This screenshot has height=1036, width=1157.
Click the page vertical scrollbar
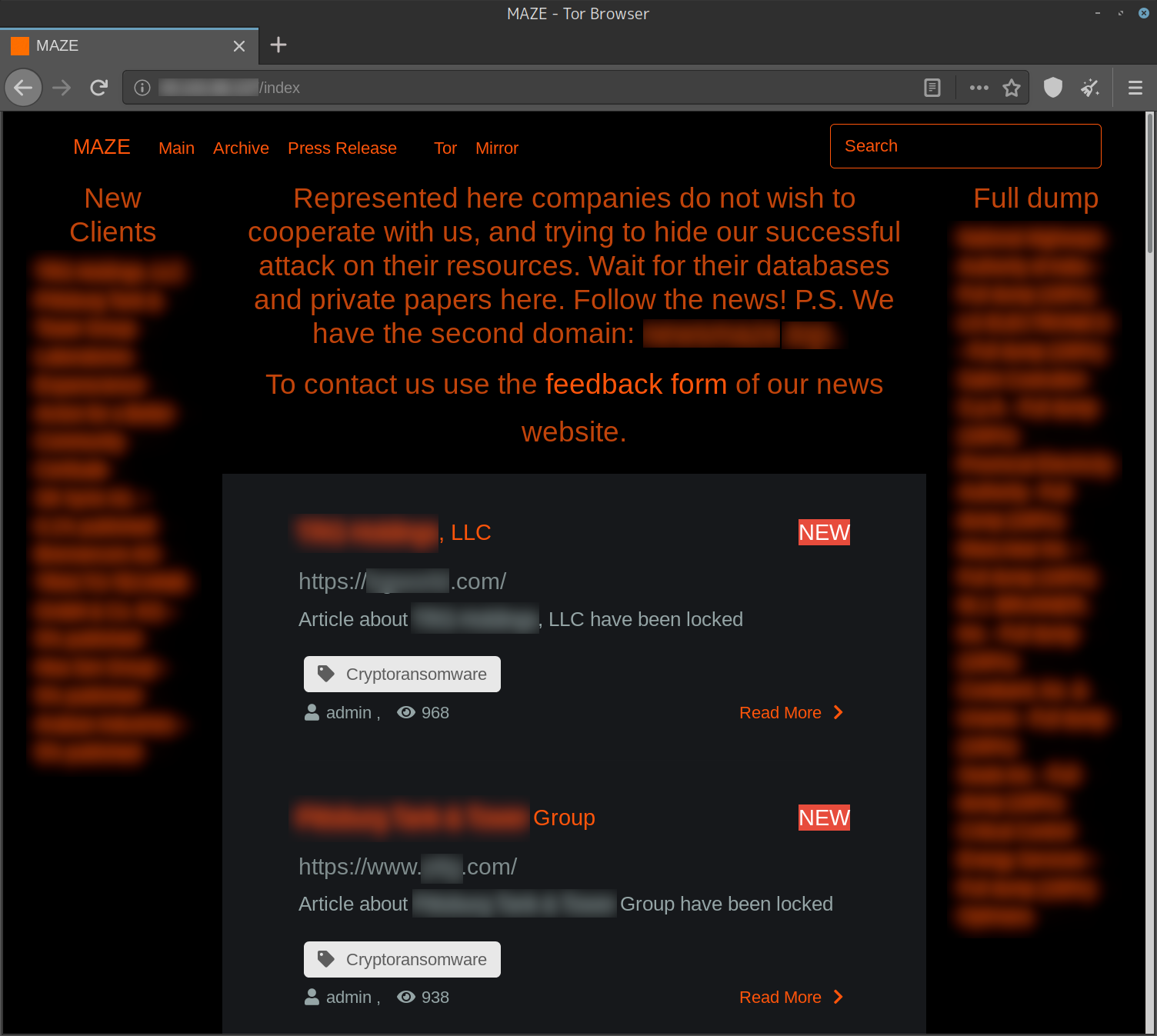pyautogui.click(x=1150, y=185)
